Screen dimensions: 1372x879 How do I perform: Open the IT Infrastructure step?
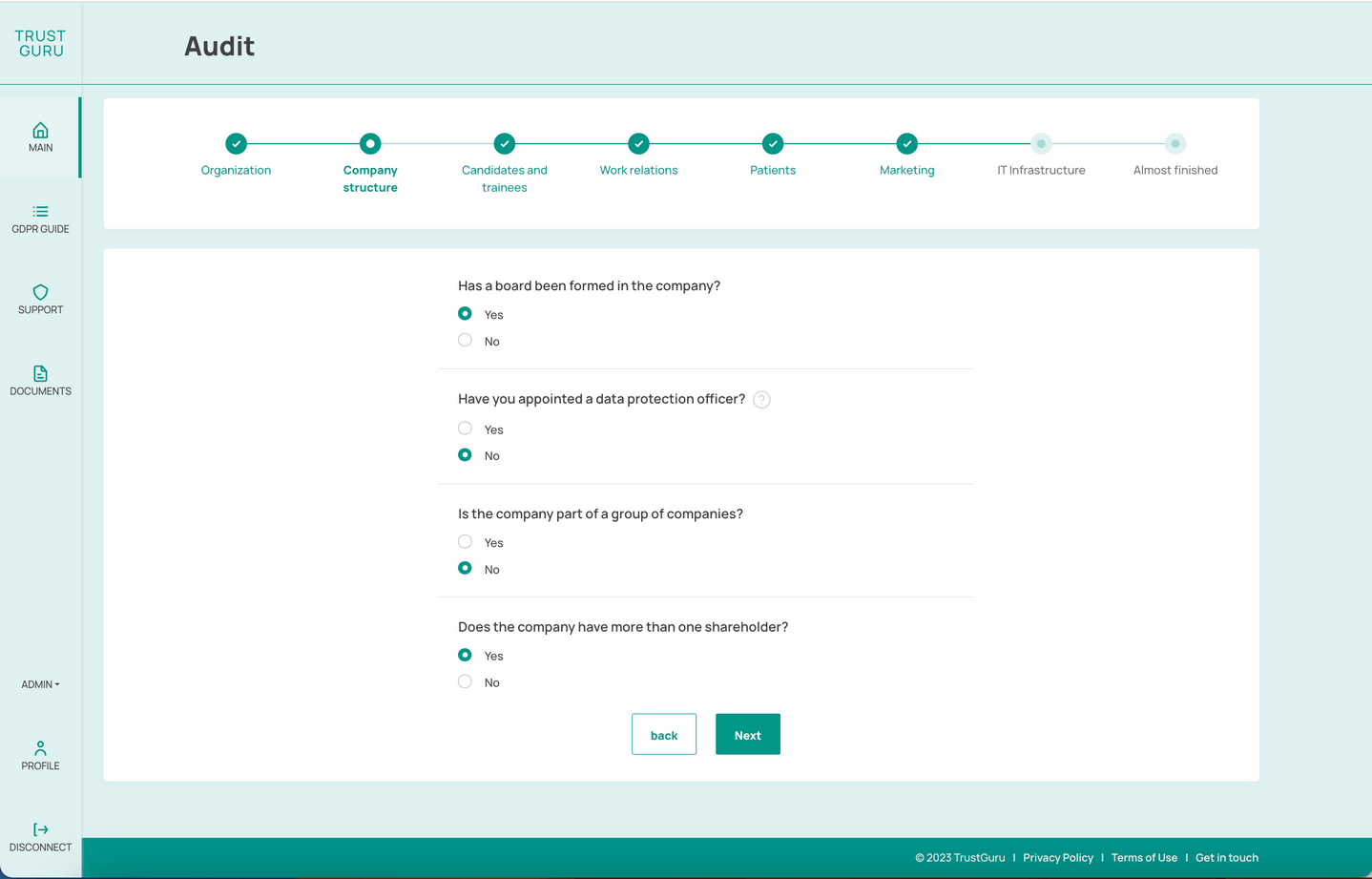click(x=1041, y=144)
